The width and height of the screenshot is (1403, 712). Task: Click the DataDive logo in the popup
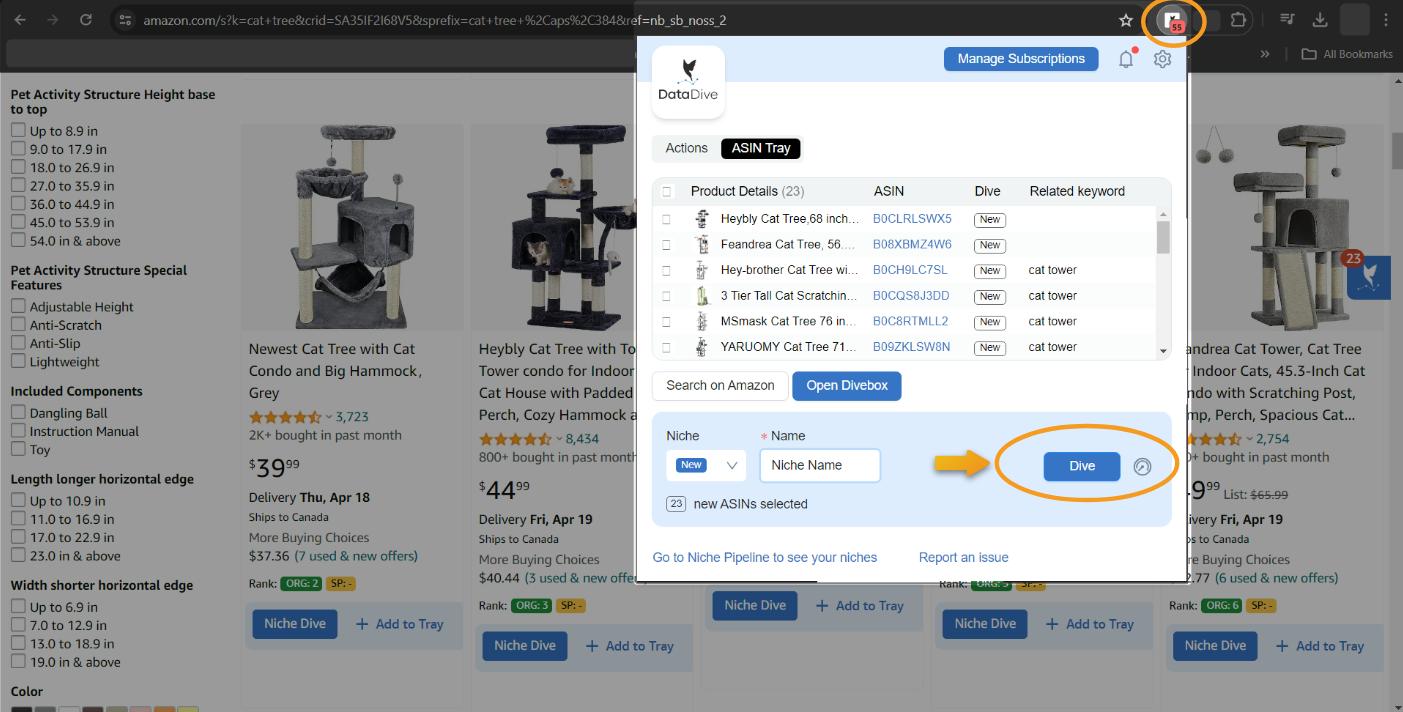coord(688,82)
